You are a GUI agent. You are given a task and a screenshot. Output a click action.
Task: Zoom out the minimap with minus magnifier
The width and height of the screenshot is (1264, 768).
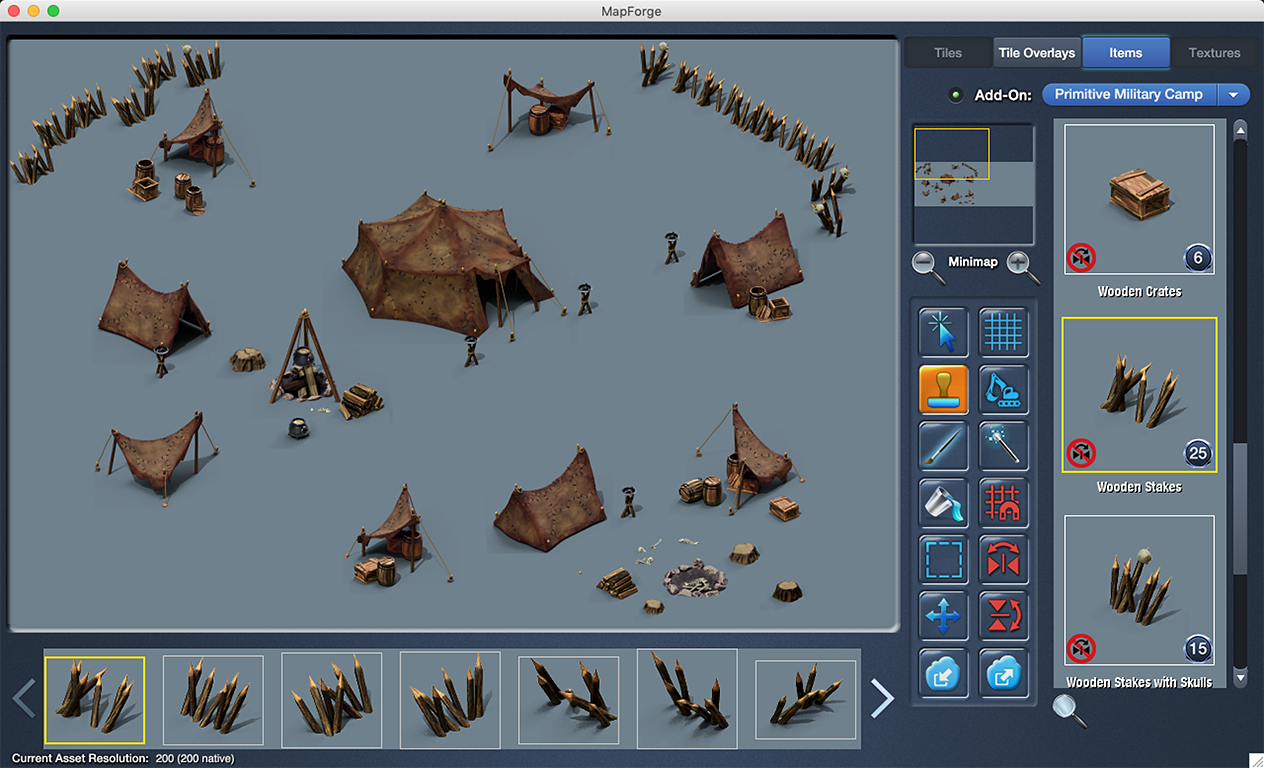tap(927, 265)
